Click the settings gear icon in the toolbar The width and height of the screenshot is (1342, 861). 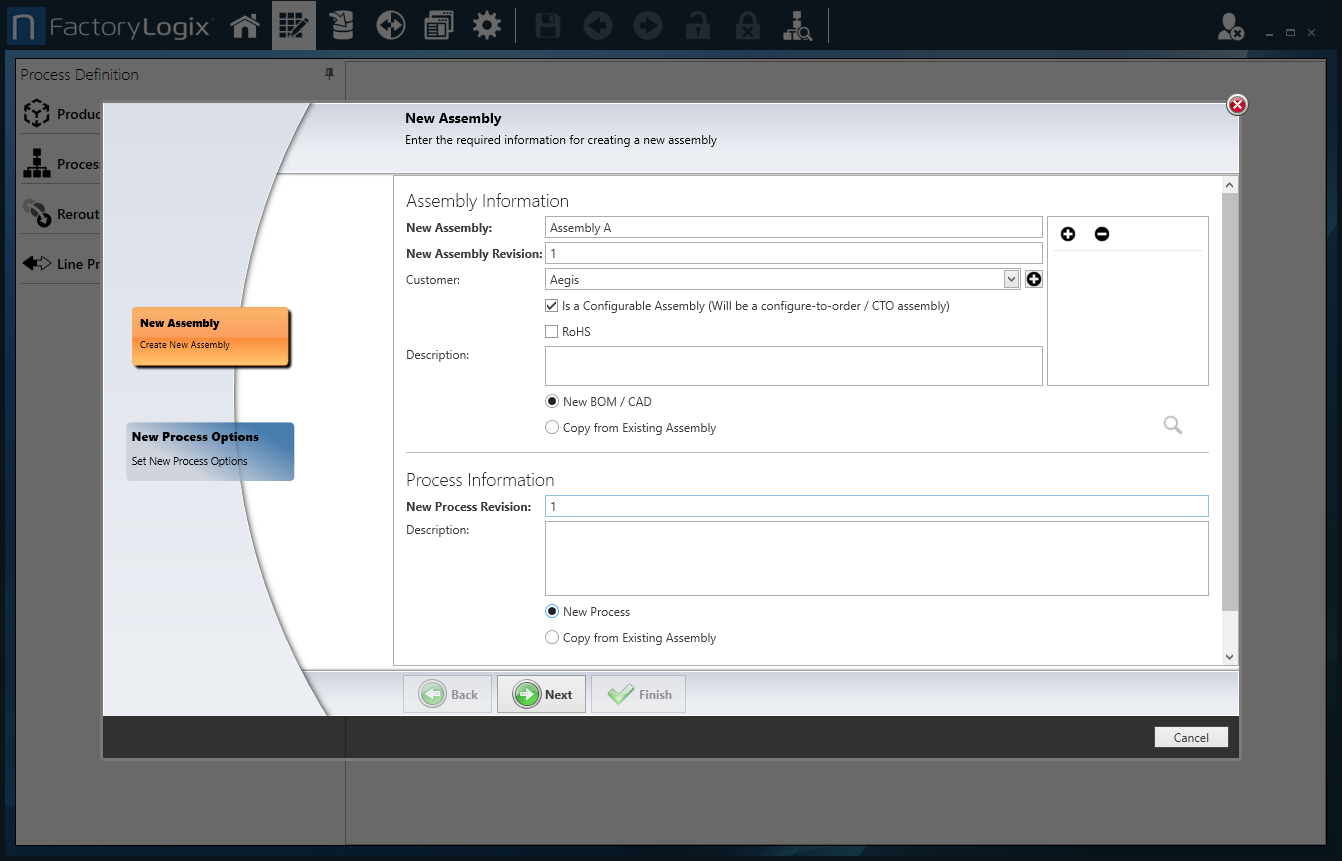click(x=487, y=25)
